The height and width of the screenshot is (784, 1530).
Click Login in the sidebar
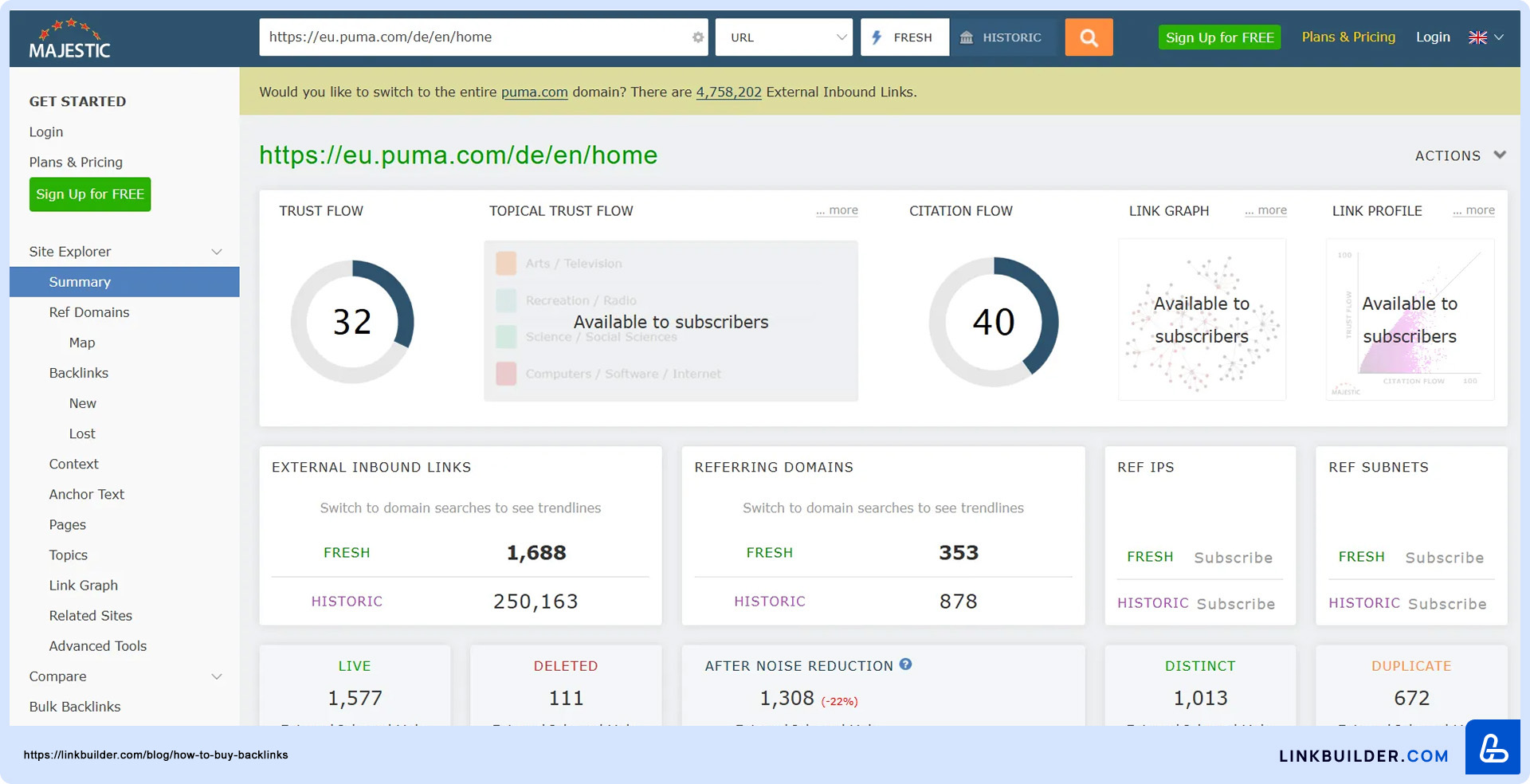(x=46, y=131)
